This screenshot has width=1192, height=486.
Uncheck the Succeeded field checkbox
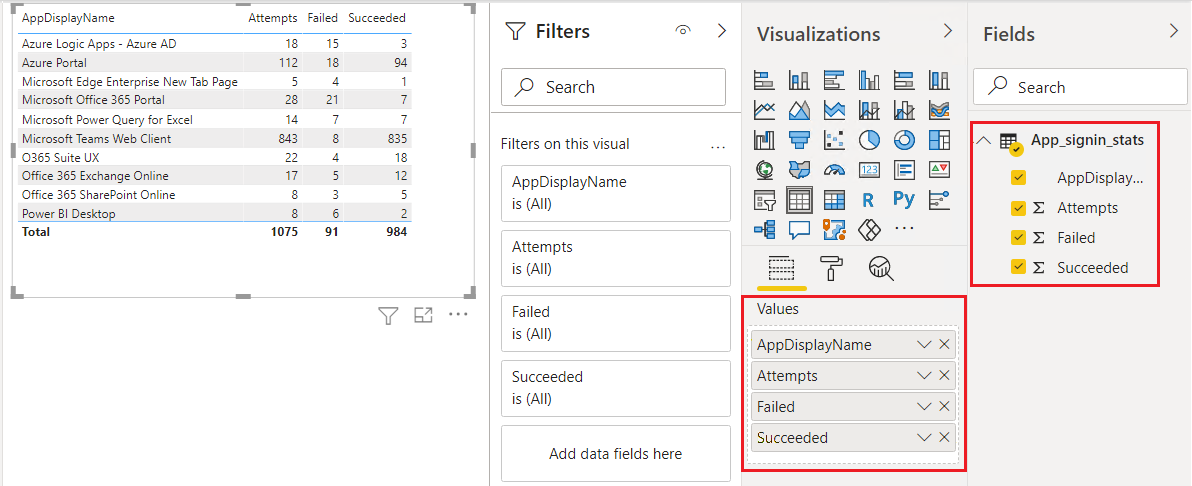pyautogui.click(x=1019, y=267)
